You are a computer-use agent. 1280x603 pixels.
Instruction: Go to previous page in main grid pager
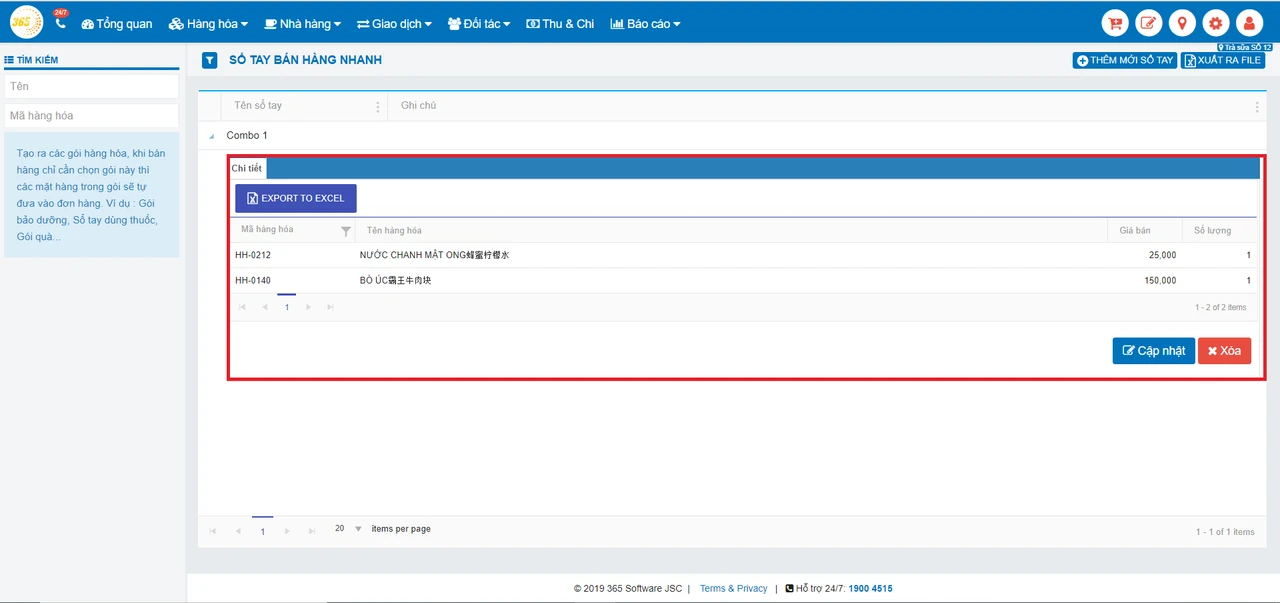click(238, 531)
